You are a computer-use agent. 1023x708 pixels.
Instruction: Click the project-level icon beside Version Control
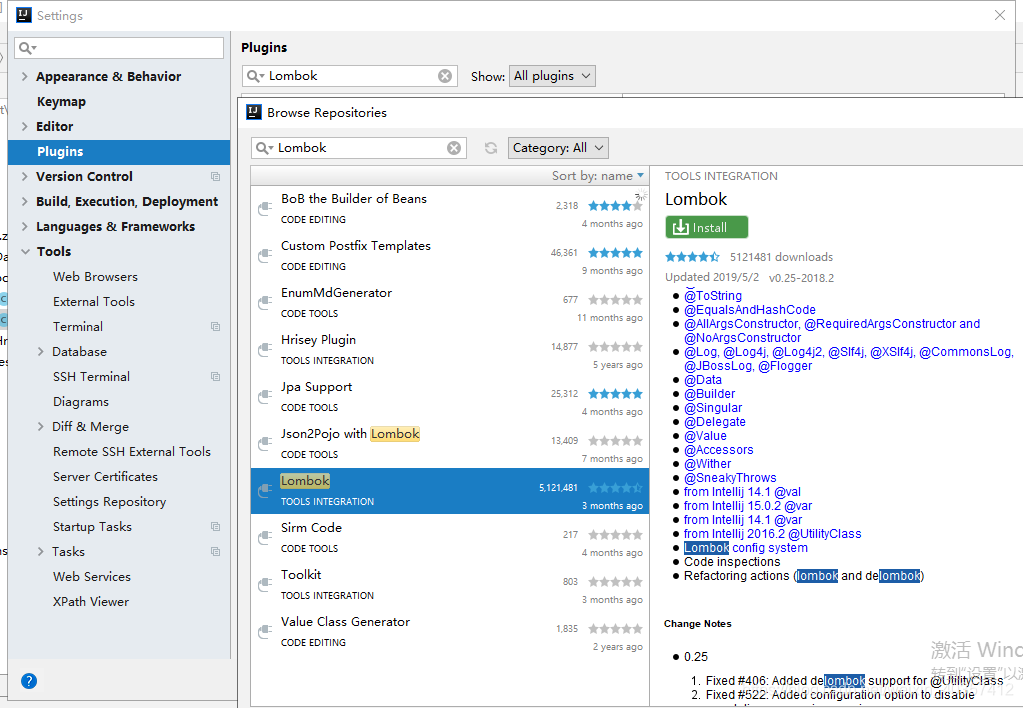click(x=215, y=177)
